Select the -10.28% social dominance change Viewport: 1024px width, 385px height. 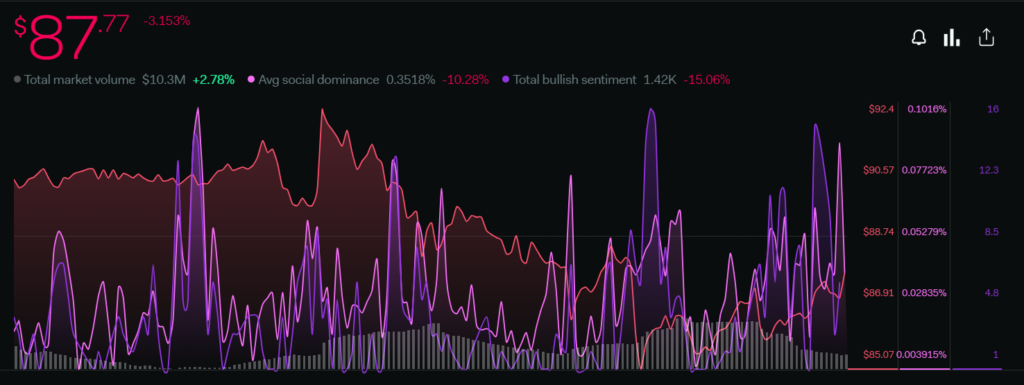(x=466, y=80)
